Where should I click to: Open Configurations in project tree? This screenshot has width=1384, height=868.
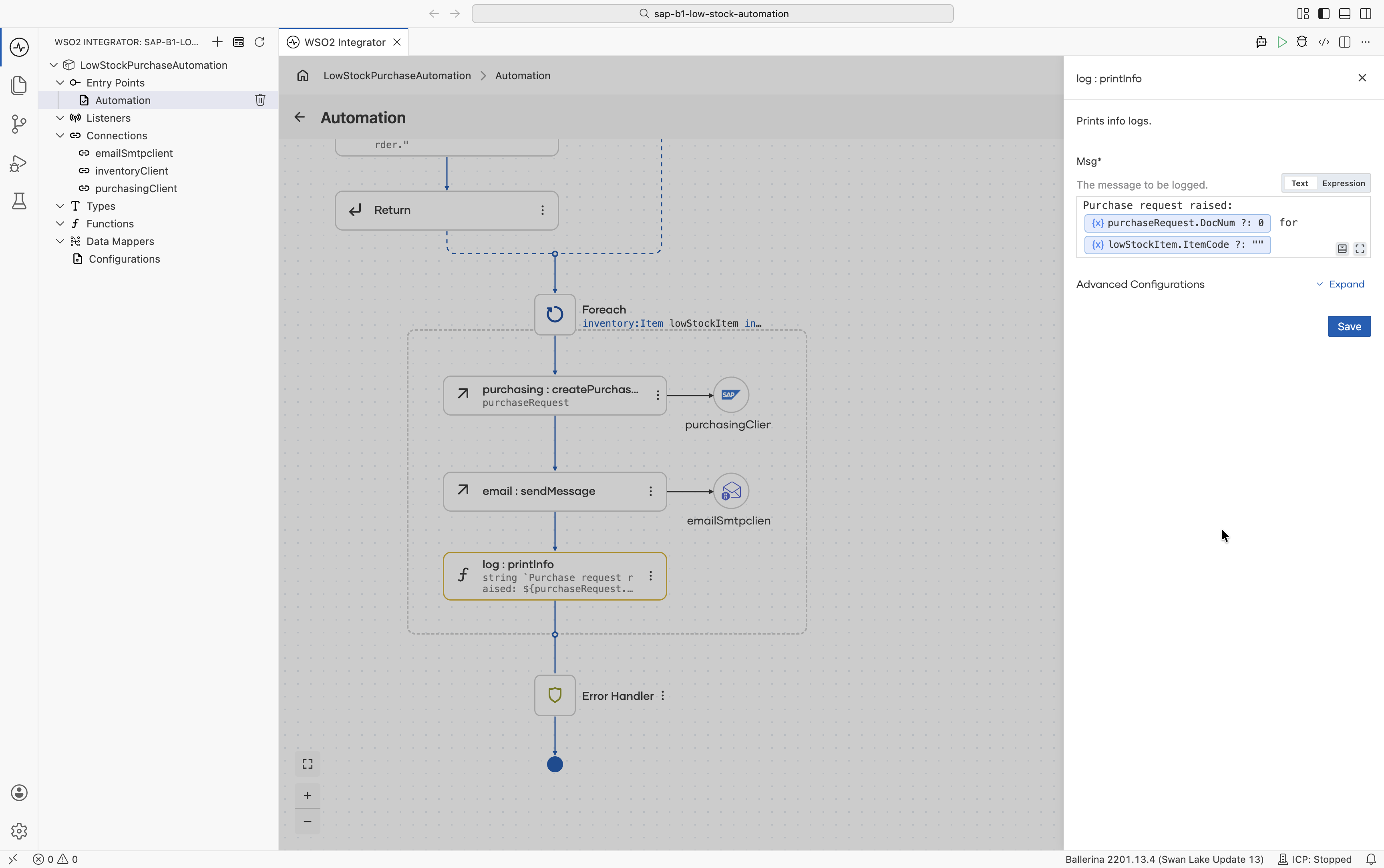point(124,259)
